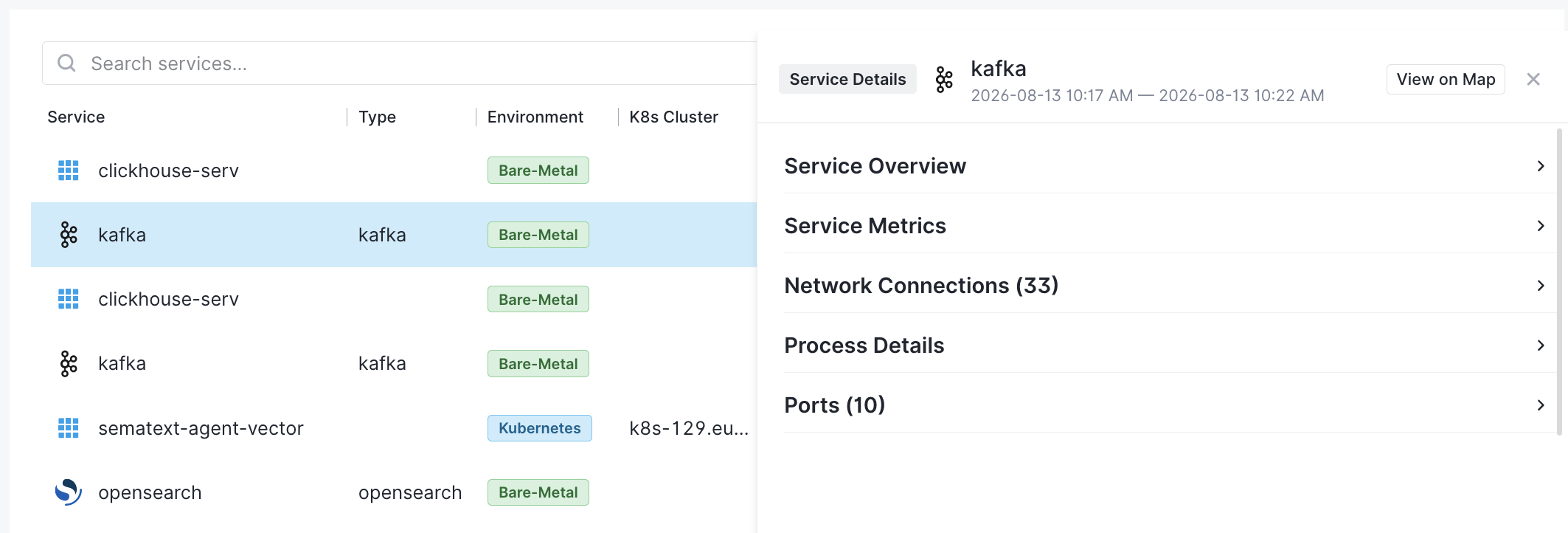This screenshot has width=1568, height=533.
Task: Click the k8s-129.eu... cluster cell
Action: tap(689, 428)
